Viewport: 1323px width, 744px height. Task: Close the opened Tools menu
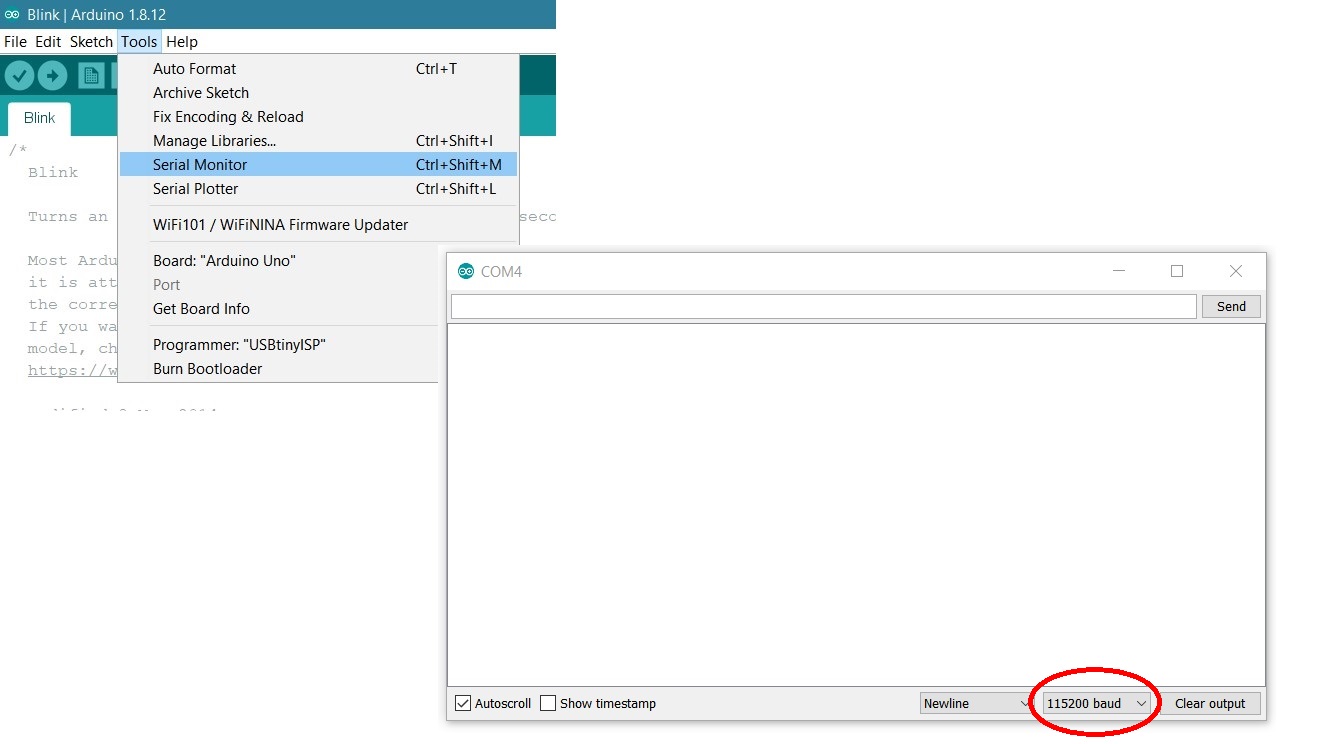tap(139, 42)
